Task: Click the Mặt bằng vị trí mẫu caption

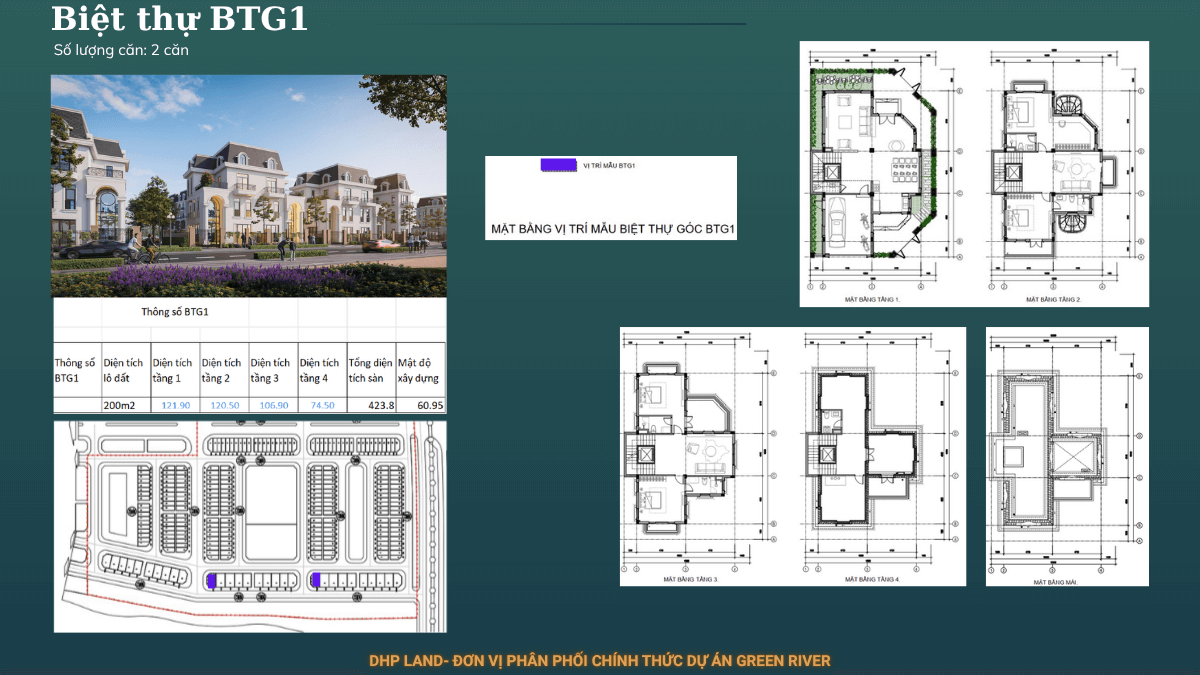Action: pyautogui.click(x=613, y=230)
